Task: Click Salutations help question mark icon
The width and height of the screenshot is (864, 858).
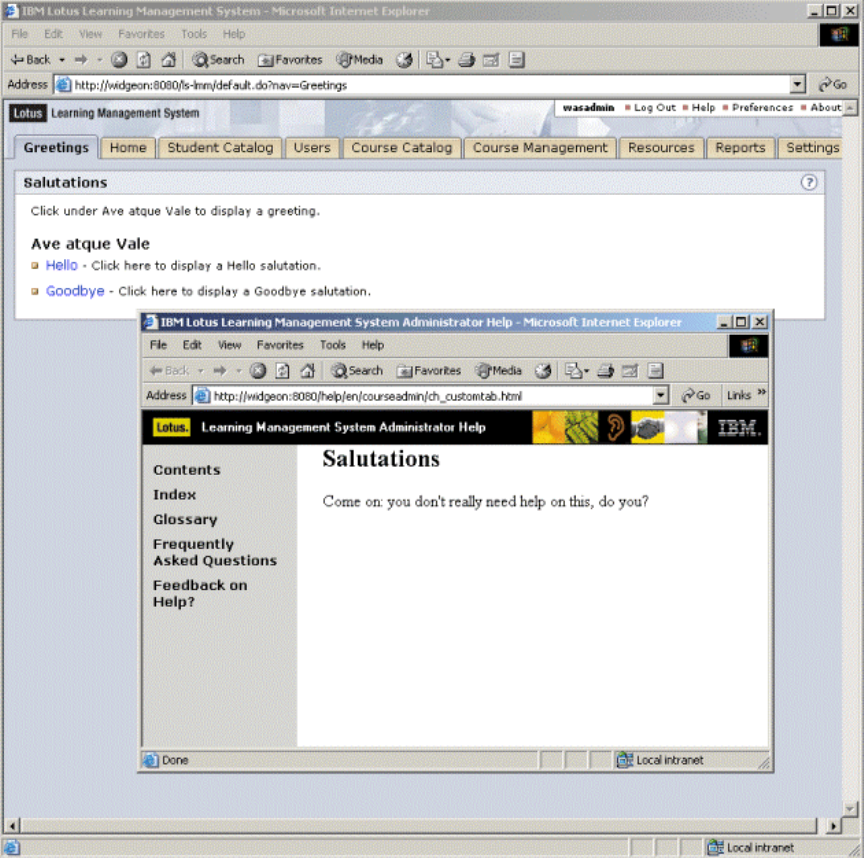Action: coord(808,182)
